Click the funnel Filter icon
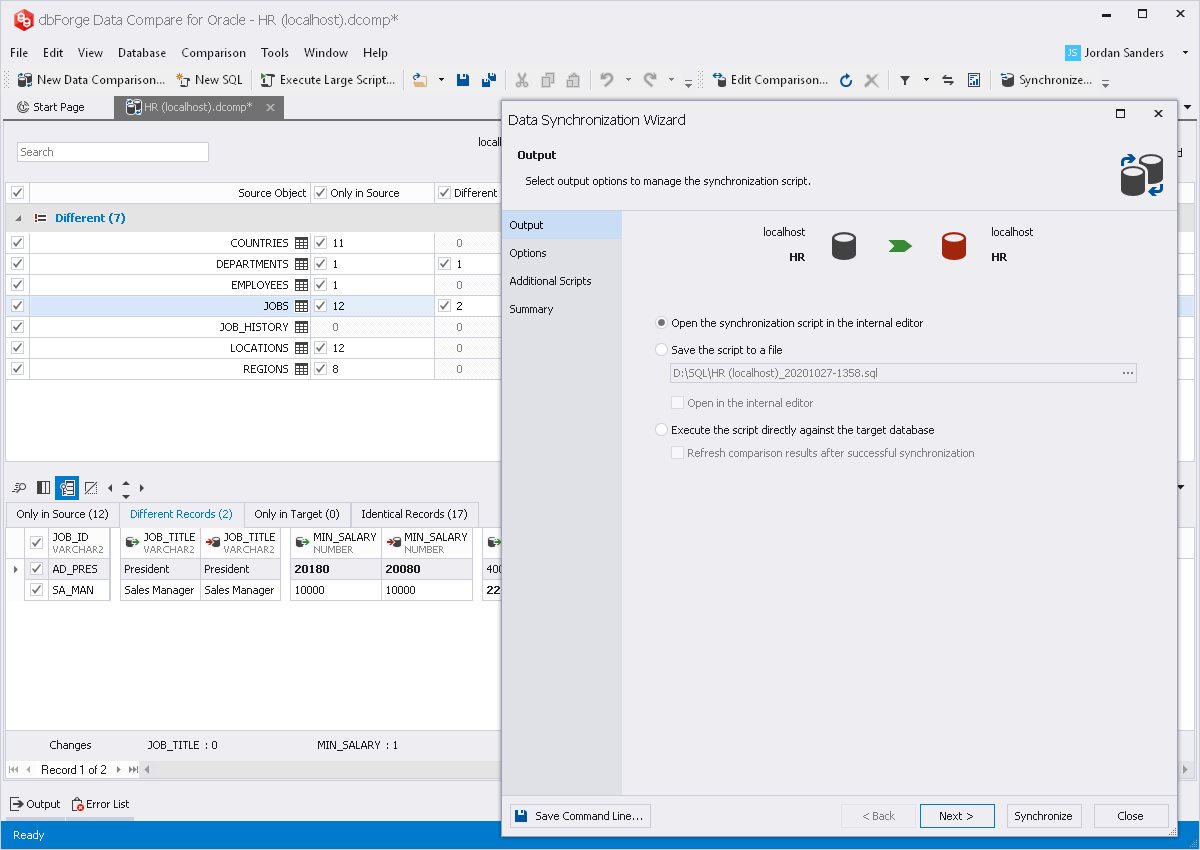 pyautogui.click(x=905, y=80)
